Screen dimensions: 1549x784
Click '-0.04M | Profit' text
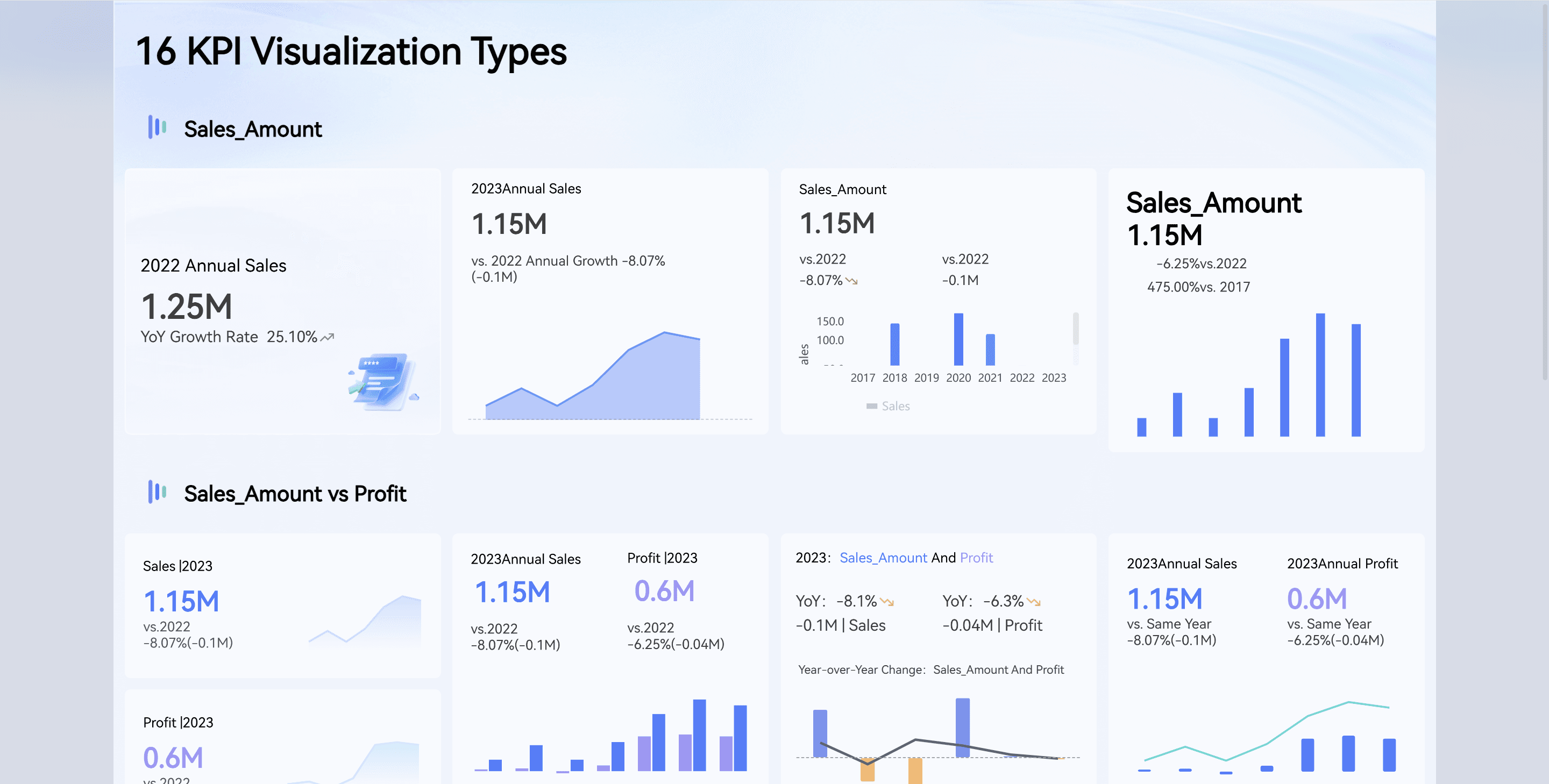(x=992, y=626)
